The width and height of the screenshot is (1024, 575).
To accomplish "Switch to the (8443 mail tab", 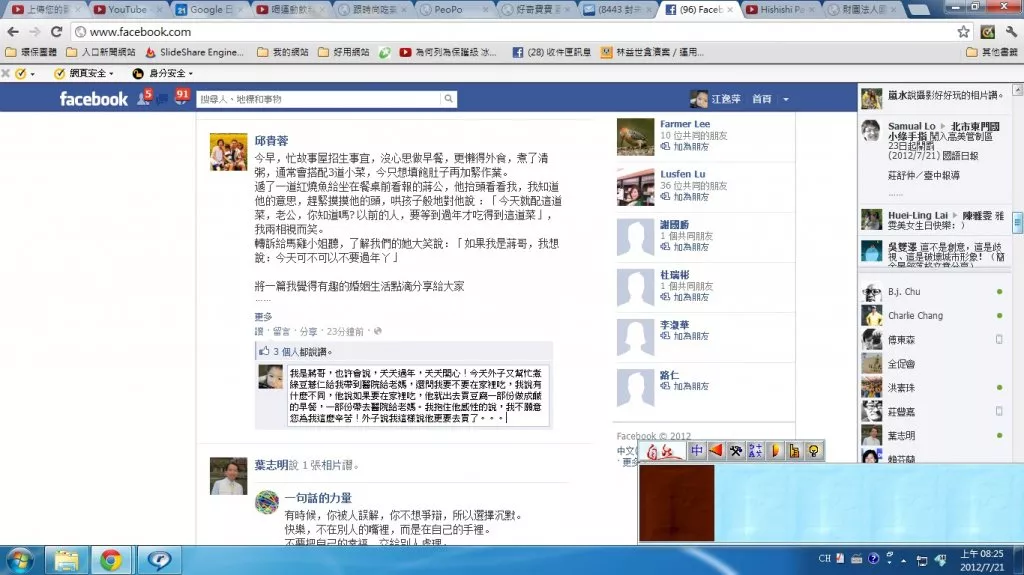I will click(x=616, y=9).
